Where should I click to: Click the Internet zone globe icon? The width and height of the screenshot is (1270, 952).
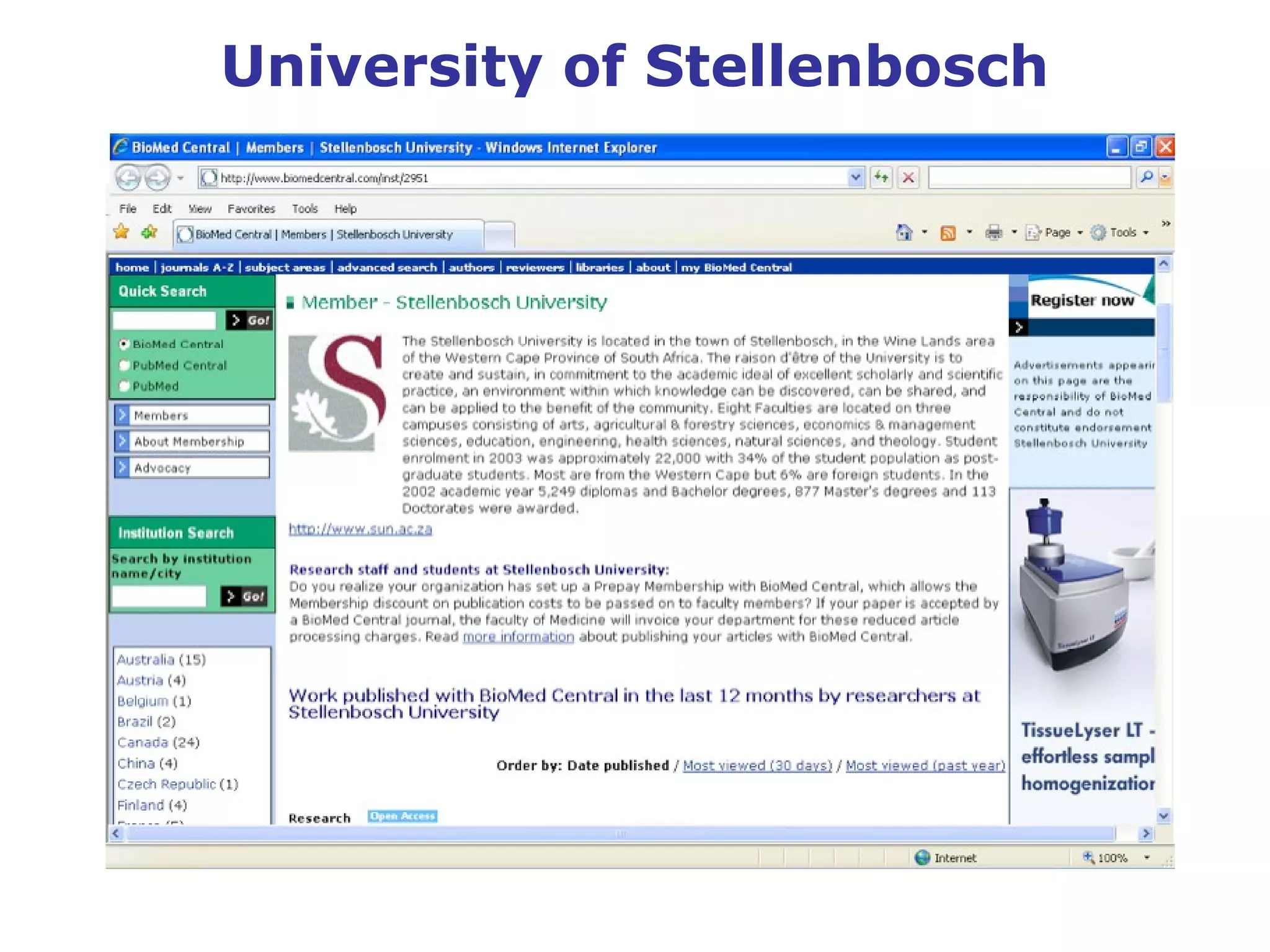click(922, 857)
